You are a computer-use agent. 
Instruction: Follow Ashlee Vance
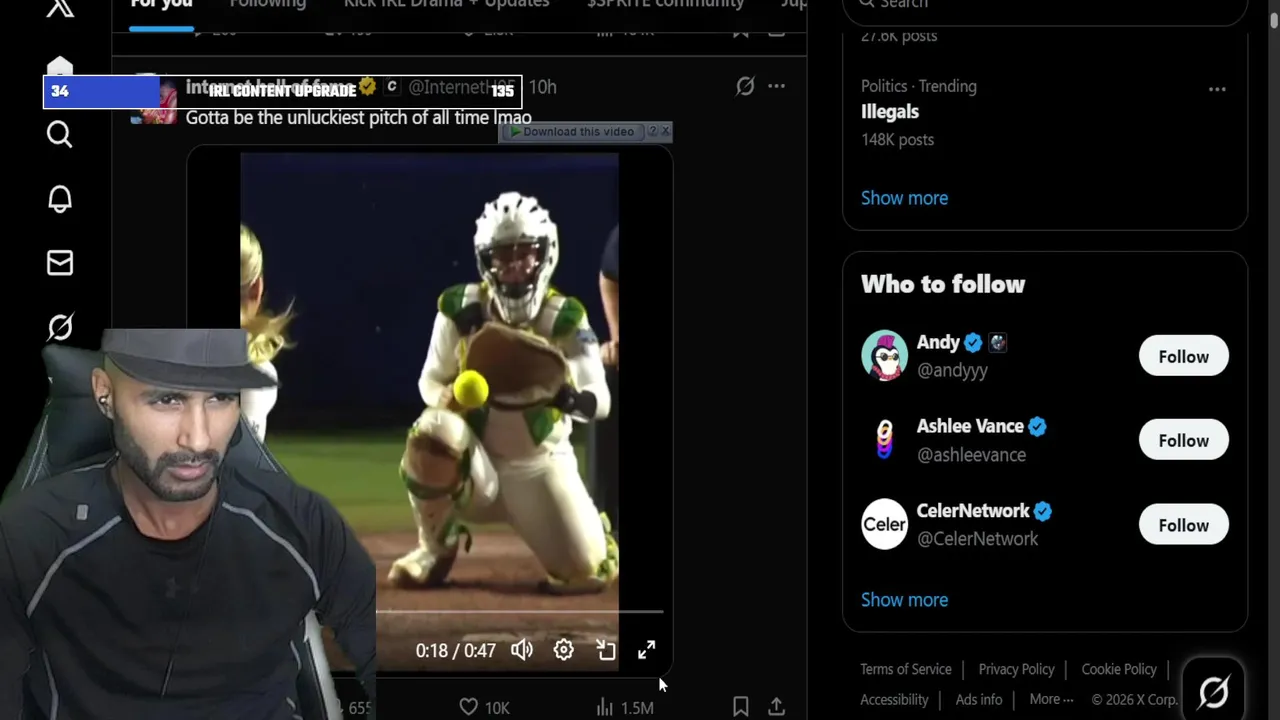(x=1183, y=440)
